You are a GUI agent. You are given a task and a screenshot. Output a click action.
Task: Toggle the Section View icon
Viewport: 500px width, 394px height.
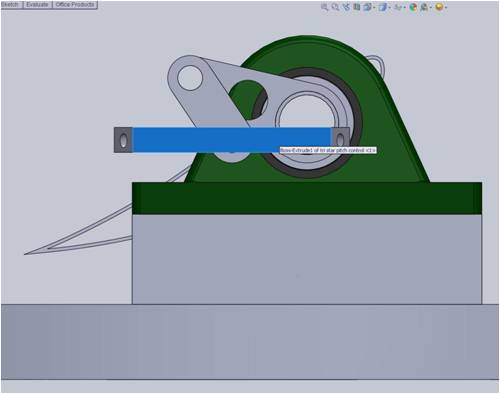[x=356, y=7]
